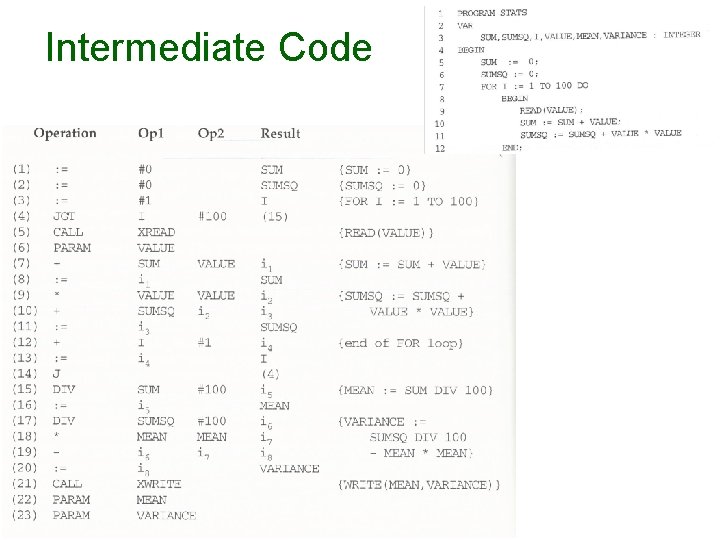Viewport: 720px width, 540px height.
Task: Click the "{VARIANCE :=" comment
Action: click(382, 422)
